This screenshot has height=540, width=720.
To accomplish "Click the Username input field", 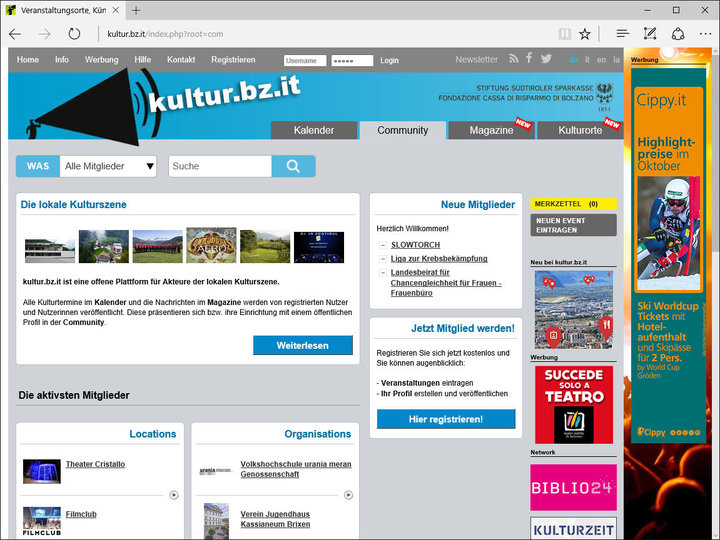I will (x=305, y=61).
